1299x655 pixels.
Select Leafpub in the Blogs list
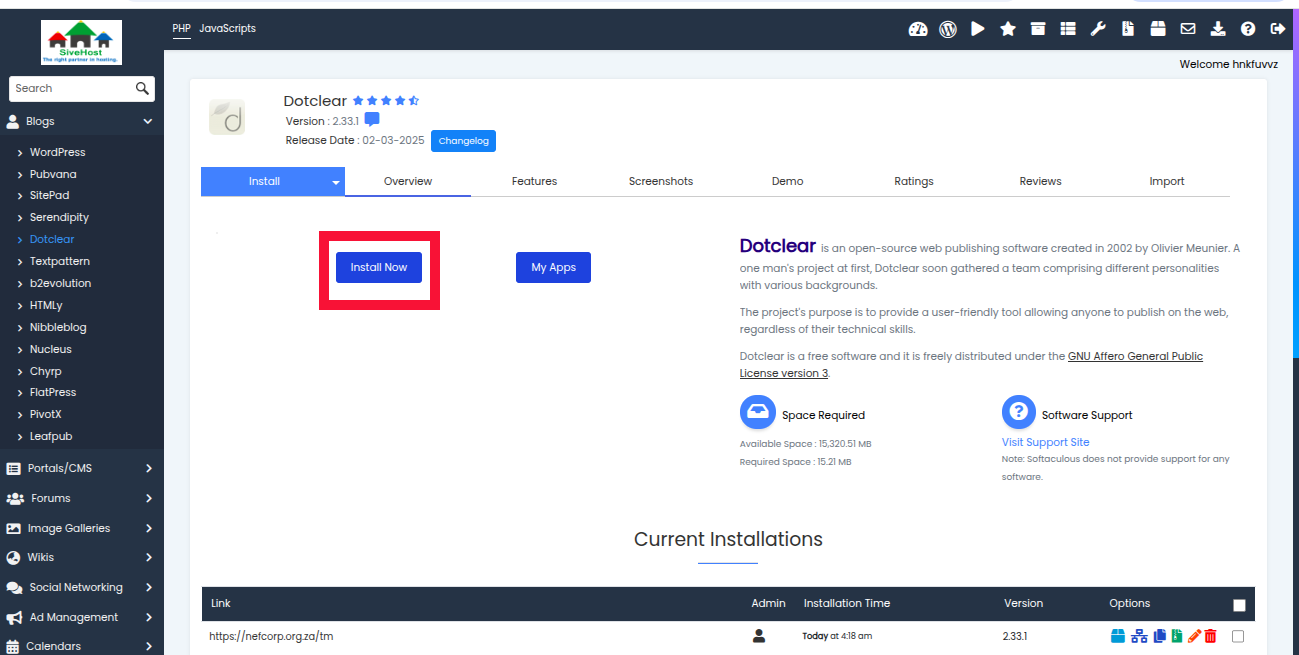tap(51, 436)
